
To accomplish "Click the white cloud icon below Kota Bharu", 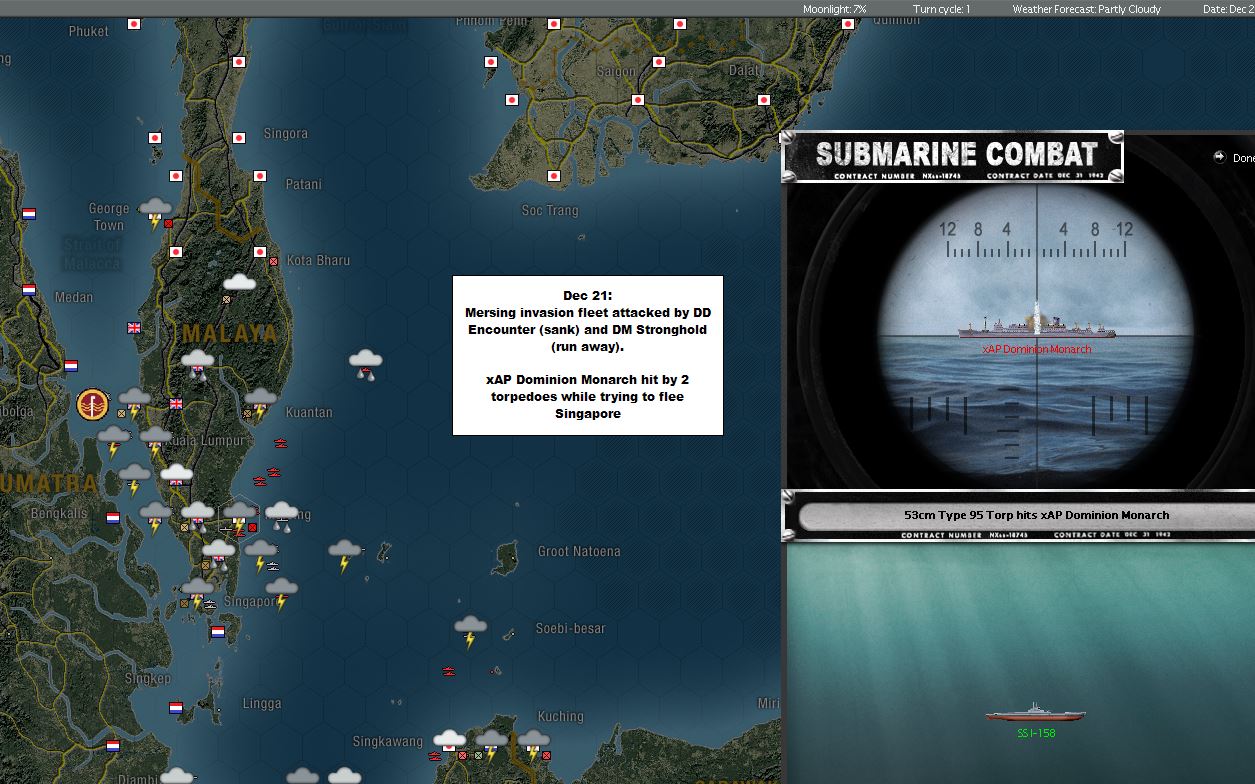I will 239,283.
